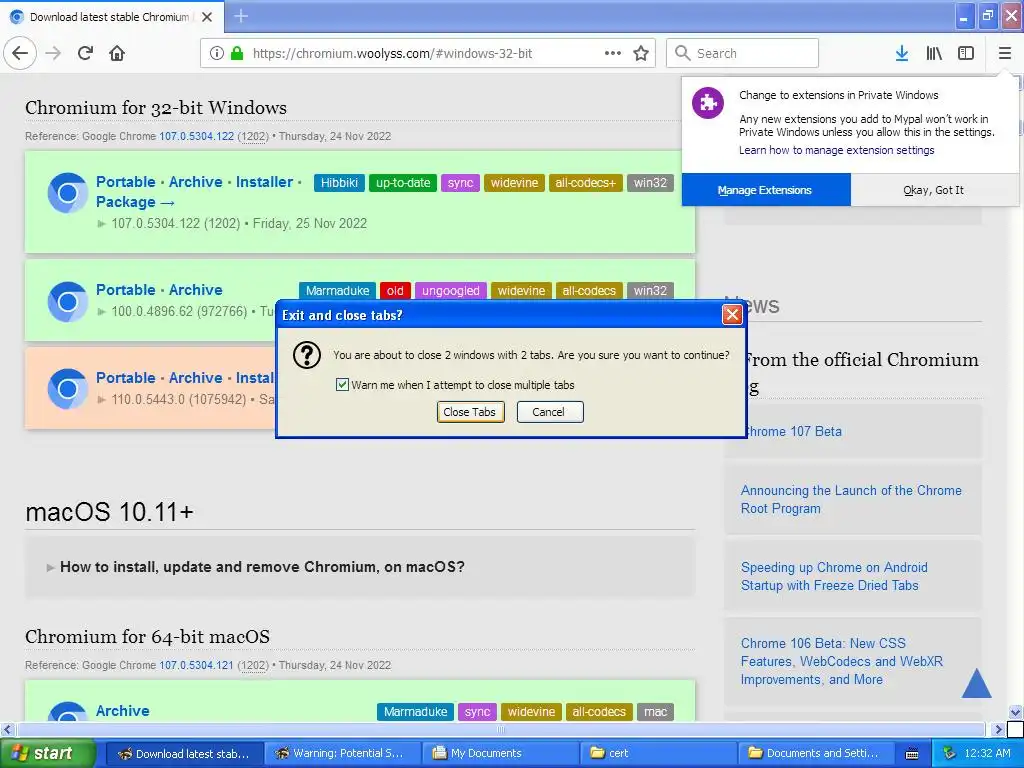Click the horizontal scrollbar thumb
Image resolution: width=1024 pixels, height=768 pixels.
coord(500,729)
